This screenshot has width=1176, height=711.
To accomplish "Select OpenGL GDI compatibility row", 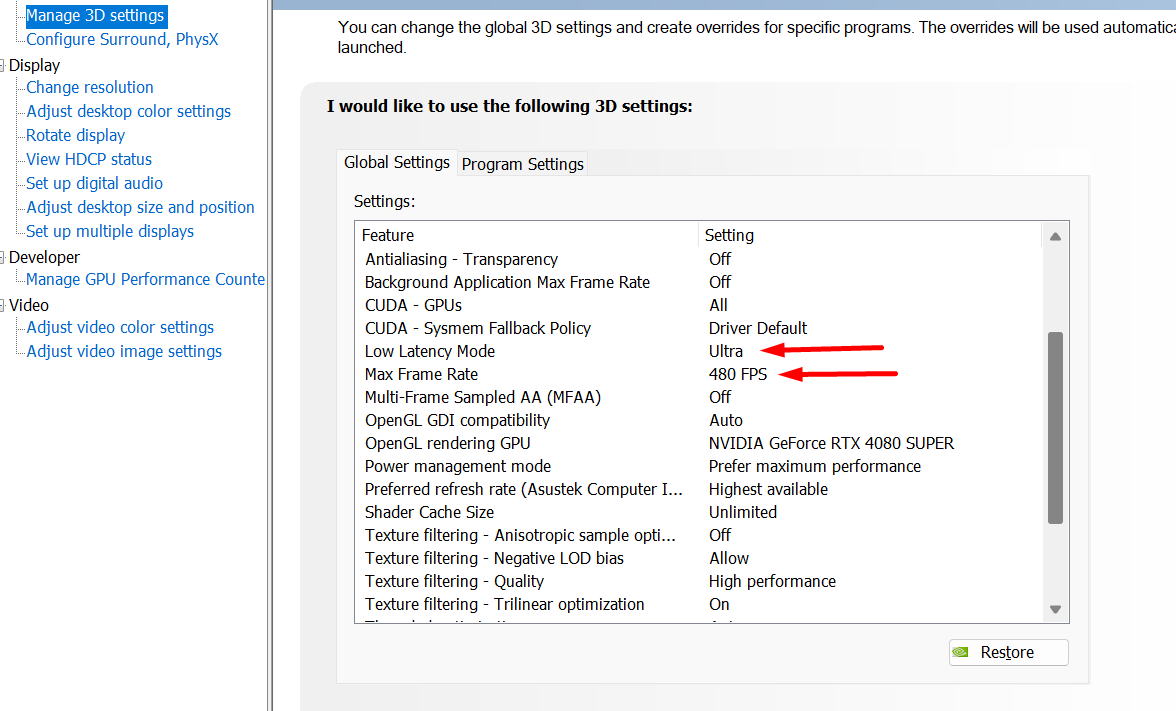I will coord(698,421).
